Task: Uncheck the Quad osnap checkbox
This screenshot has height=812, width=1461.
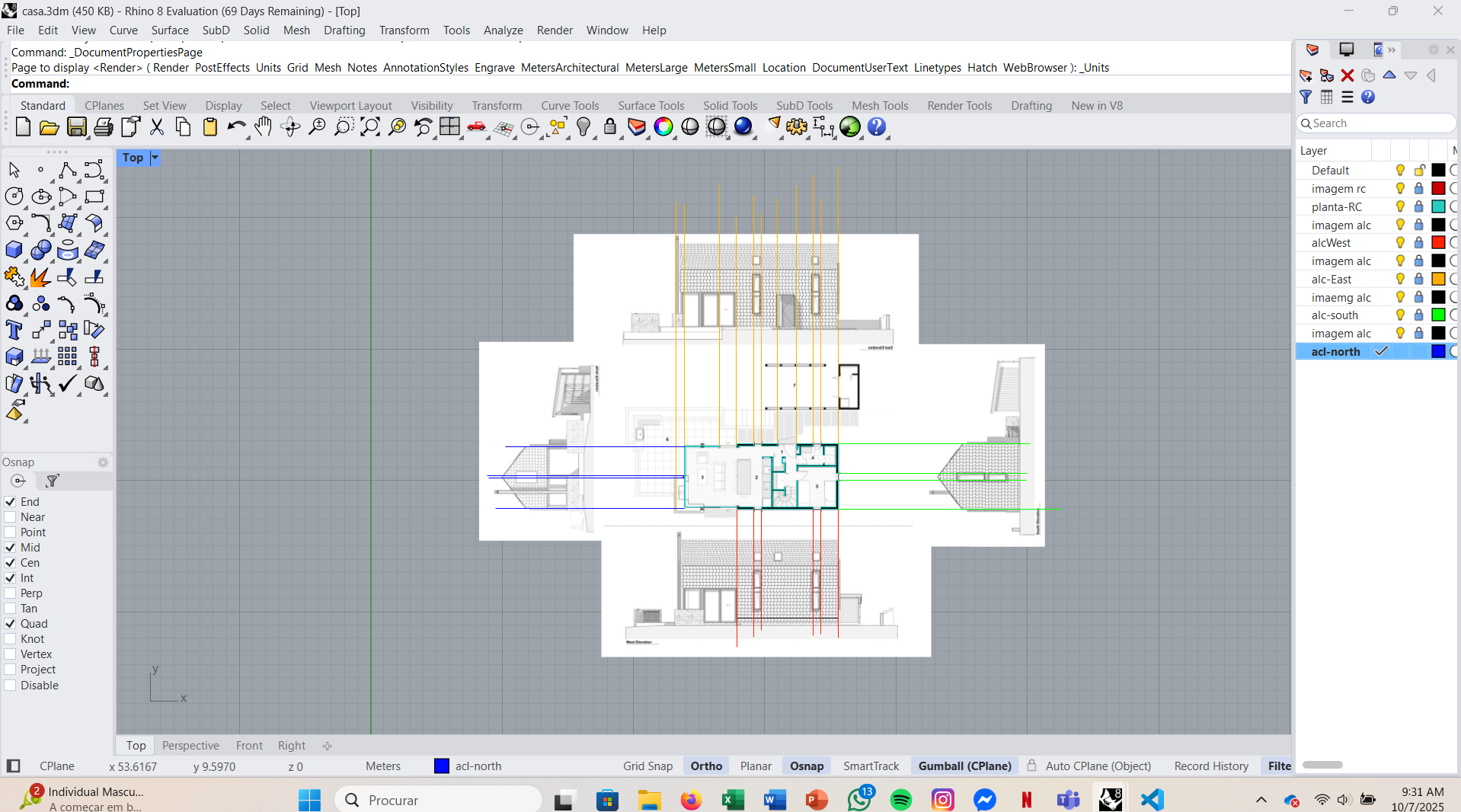Action: pos(11,624)
